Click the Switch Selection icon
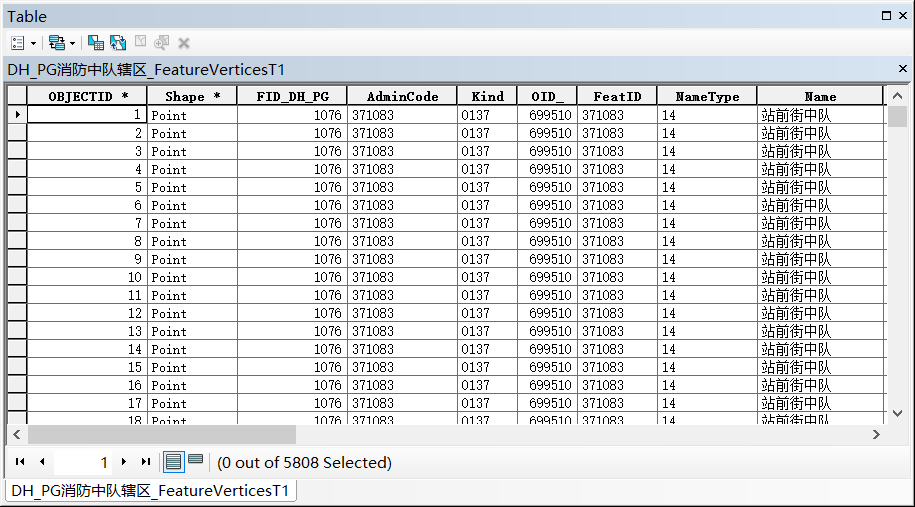The height and width of the screenshot is (507, 915). pos(118,43)
